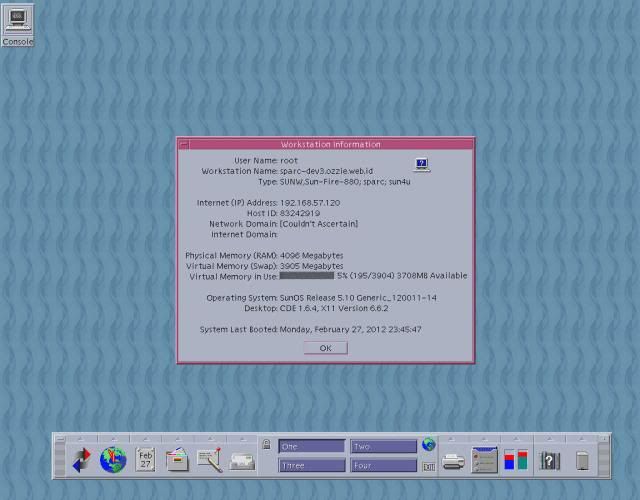This screenshot has width=640, height=500.
Task: Expand the subpanel arrow above Text Note
Action: [210, 439]
